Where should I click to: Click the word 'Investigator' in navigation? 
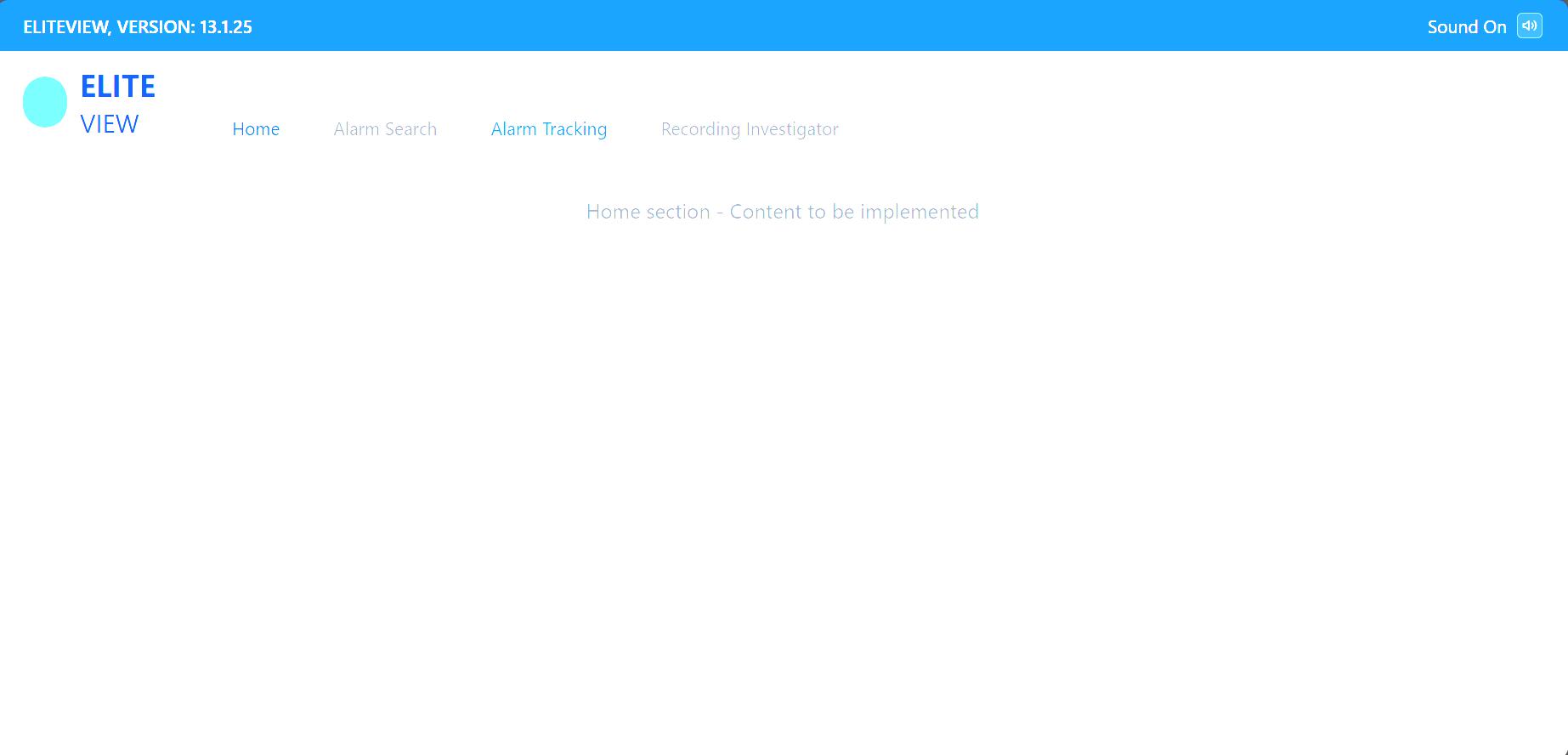tap(792, 129)
